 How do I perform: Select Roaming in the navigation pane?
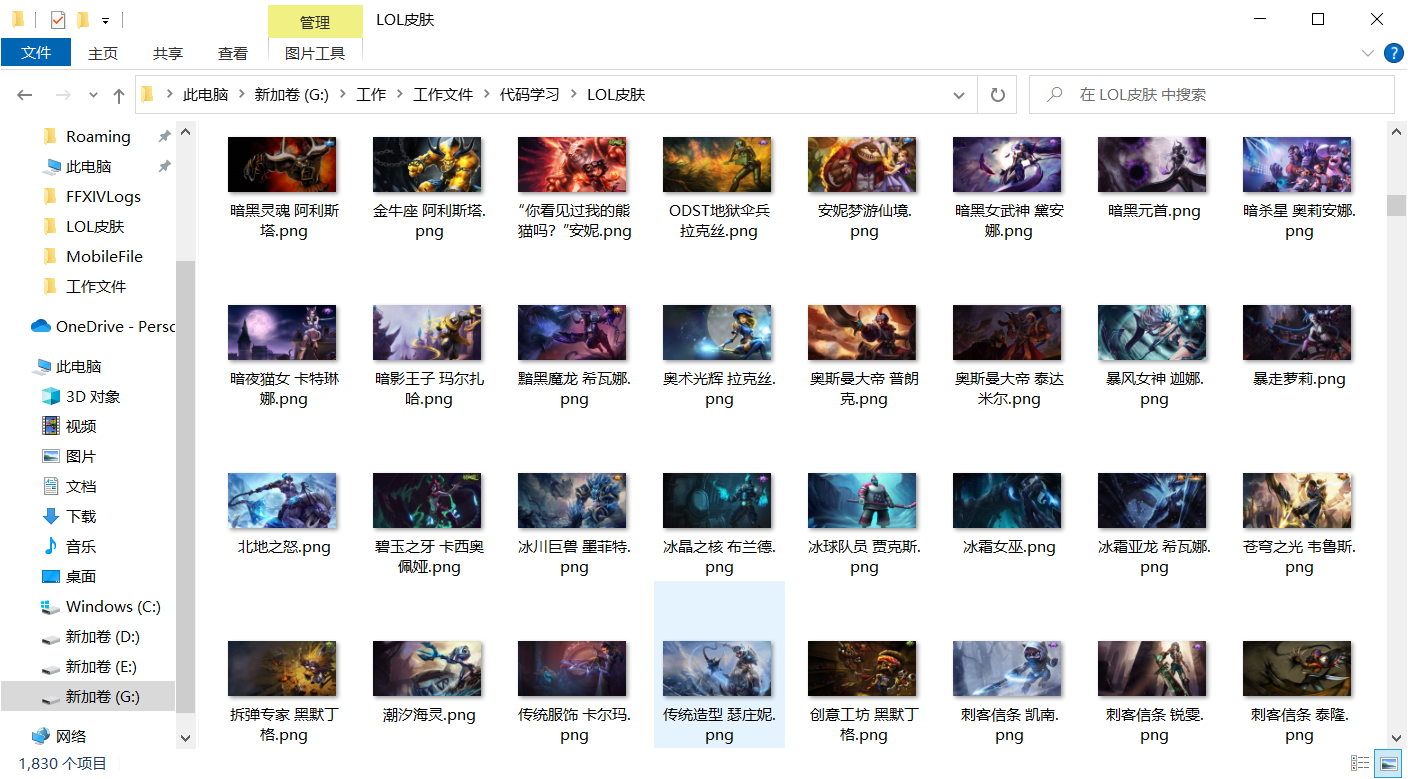(98, 137)
